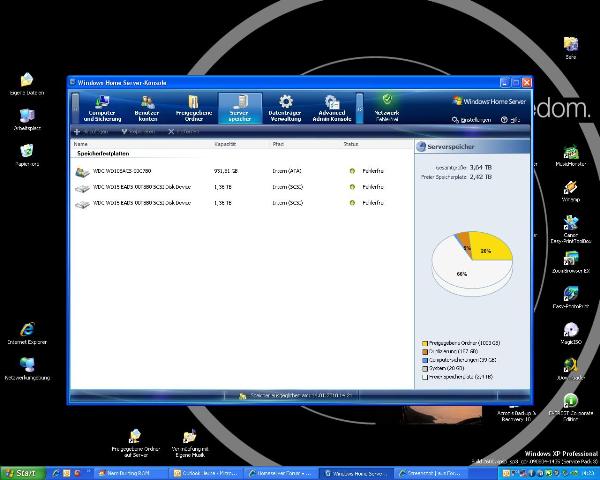Open Hilfe in the console header
This screenshot has height=480, width=600.
click(510, 120)
